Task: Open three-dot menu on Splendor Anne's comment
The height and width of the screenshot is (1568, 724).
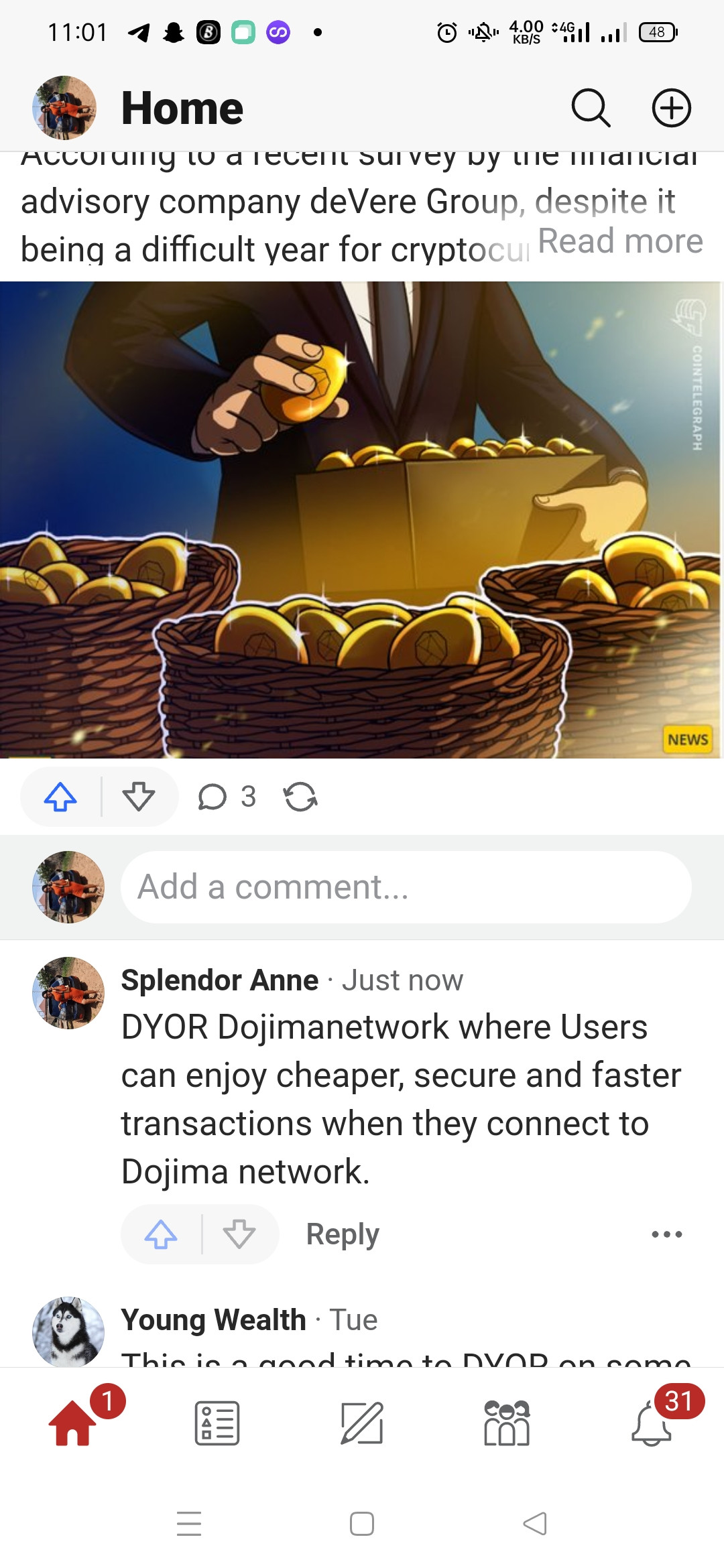Action: tap(667, 1234)
